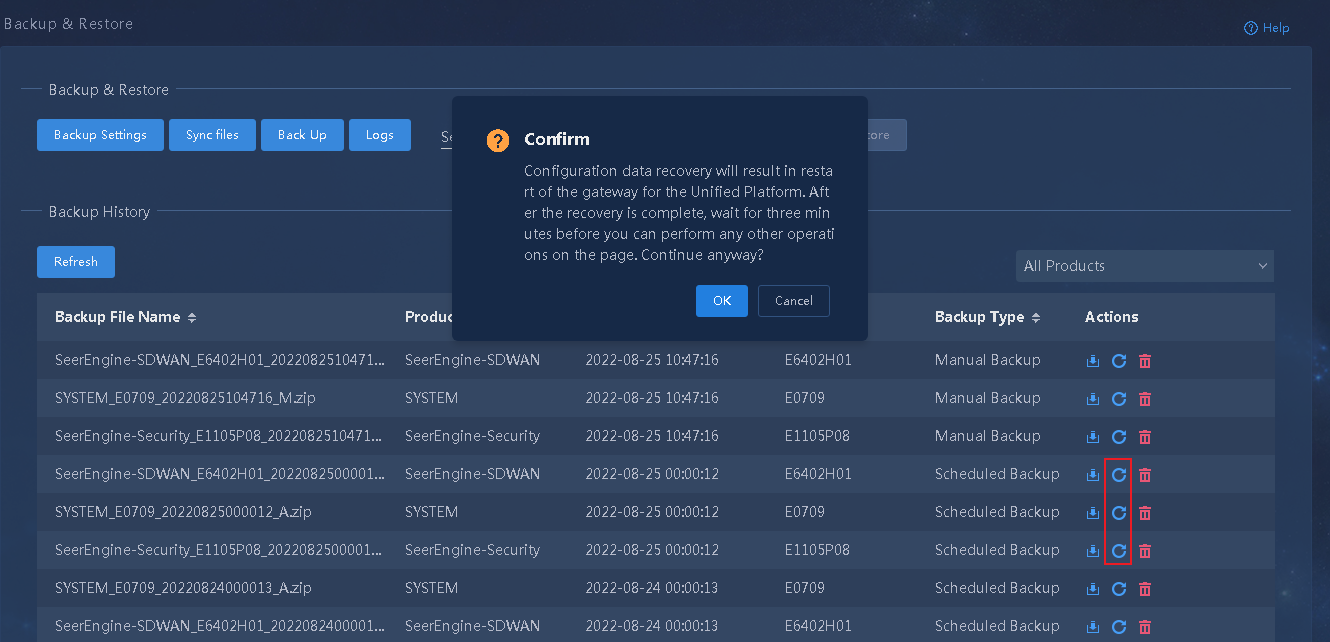
Task: Click the Actions column header
Action: [x=1111, y=317]
